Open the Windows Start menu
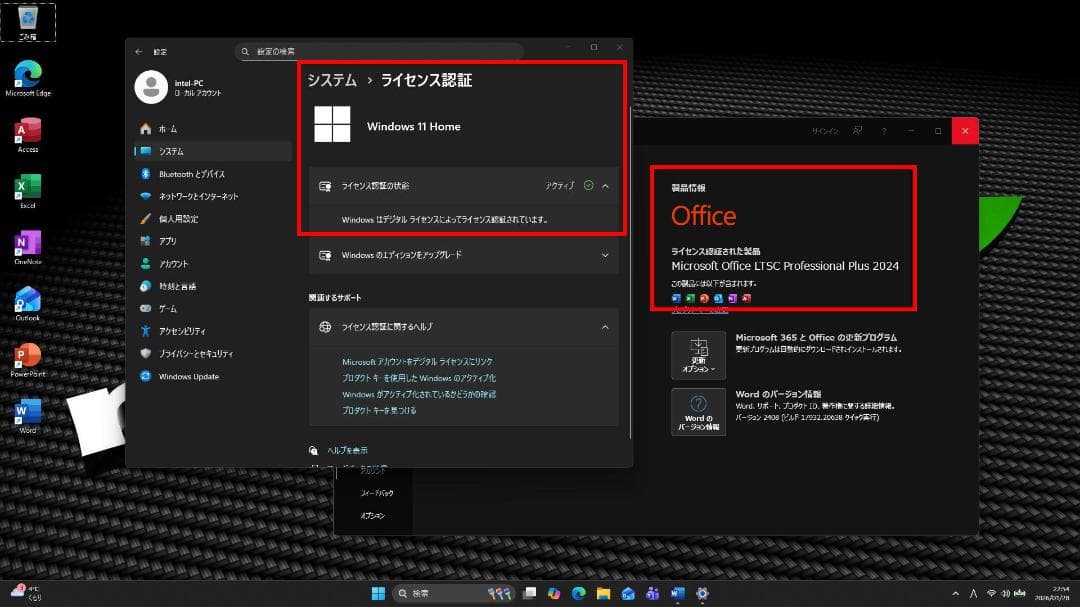The width and height of the screenshot is (1080, 607). (378, 592)
